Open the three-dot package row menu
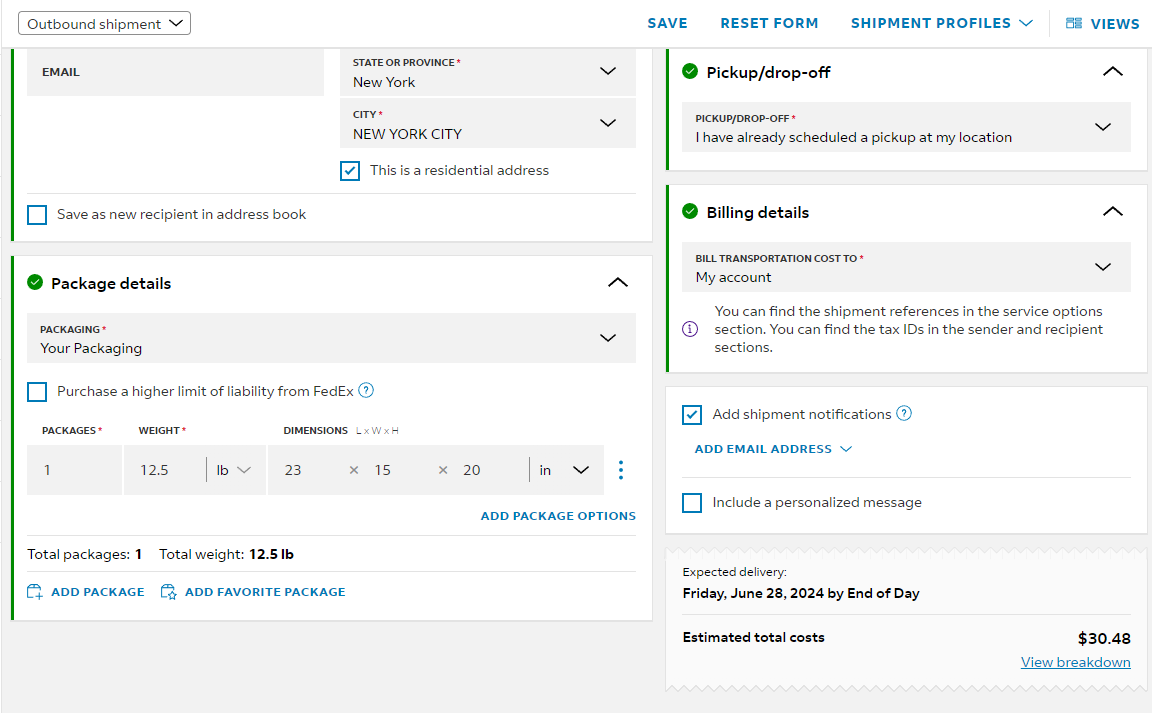 pyautogui.click(x=621, y=470)
